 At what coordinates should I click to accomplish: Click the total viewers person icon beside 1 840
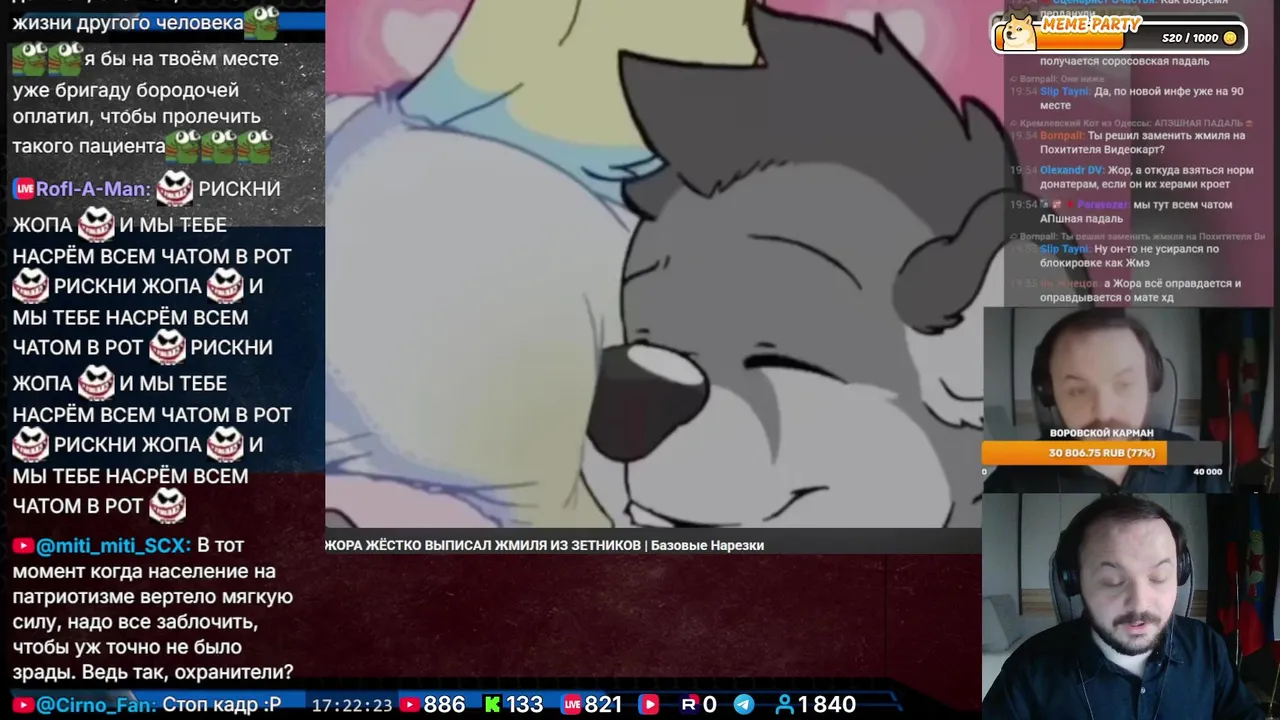[785, 705]
